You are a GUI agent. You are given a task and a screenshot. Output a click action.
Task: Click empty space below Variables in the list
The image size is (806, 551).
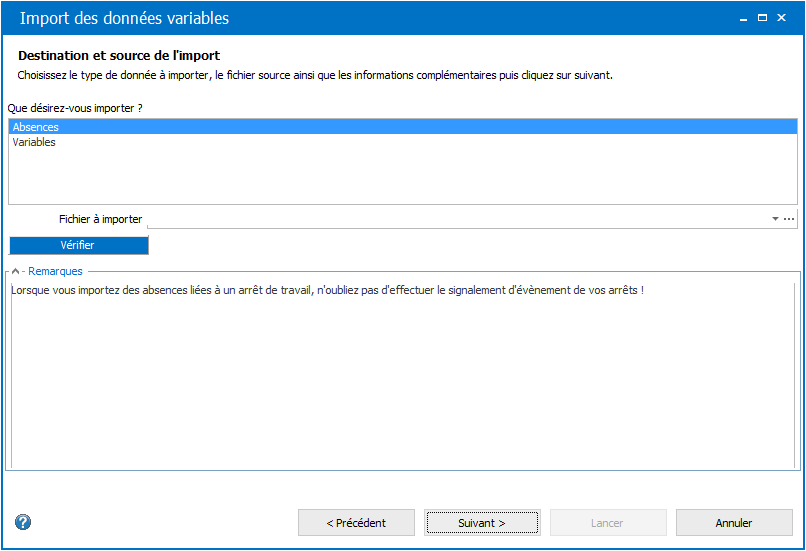(403, 176)
